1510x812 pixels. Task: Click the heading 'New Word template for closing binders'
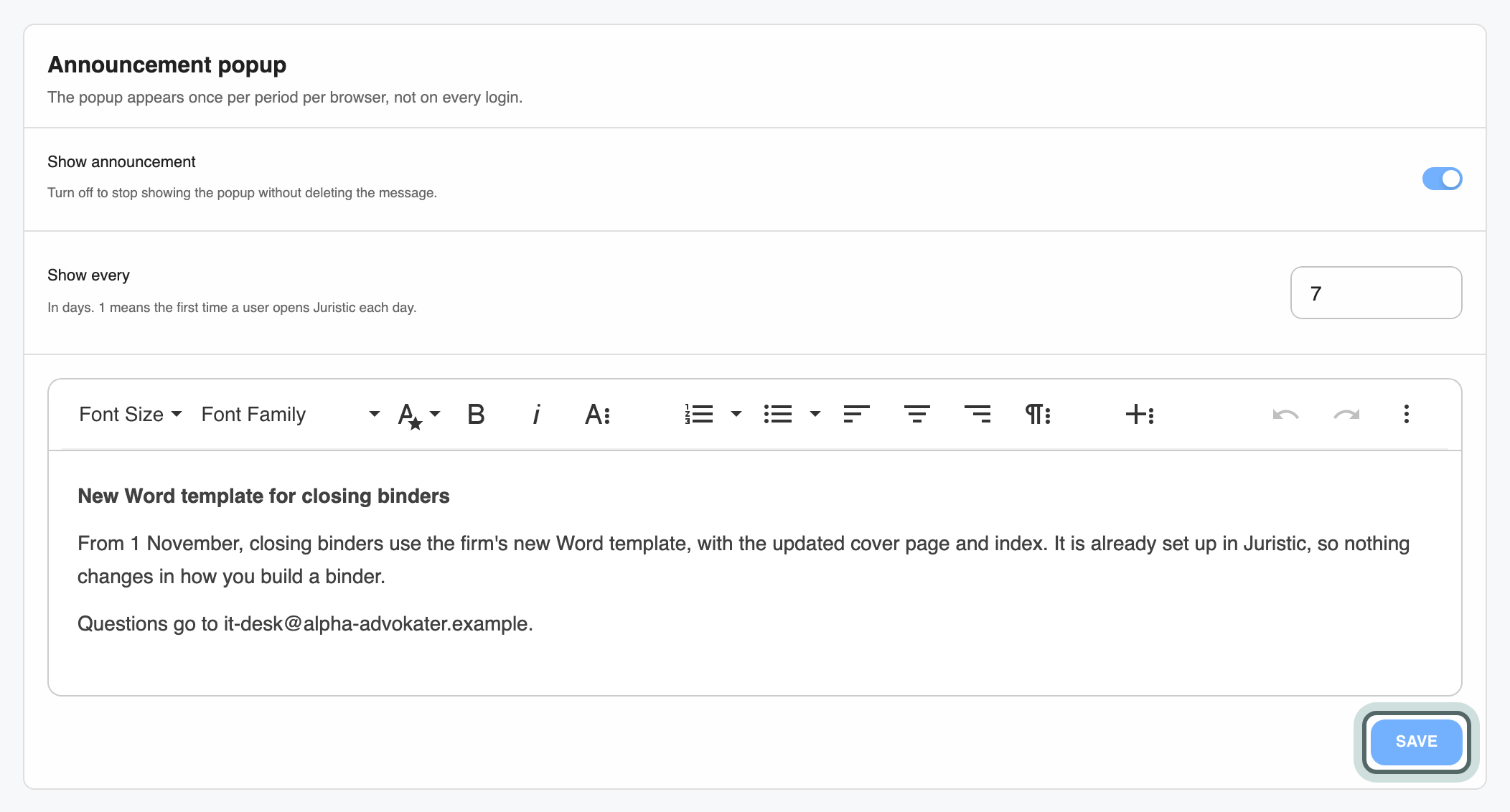tap(263, 496)
